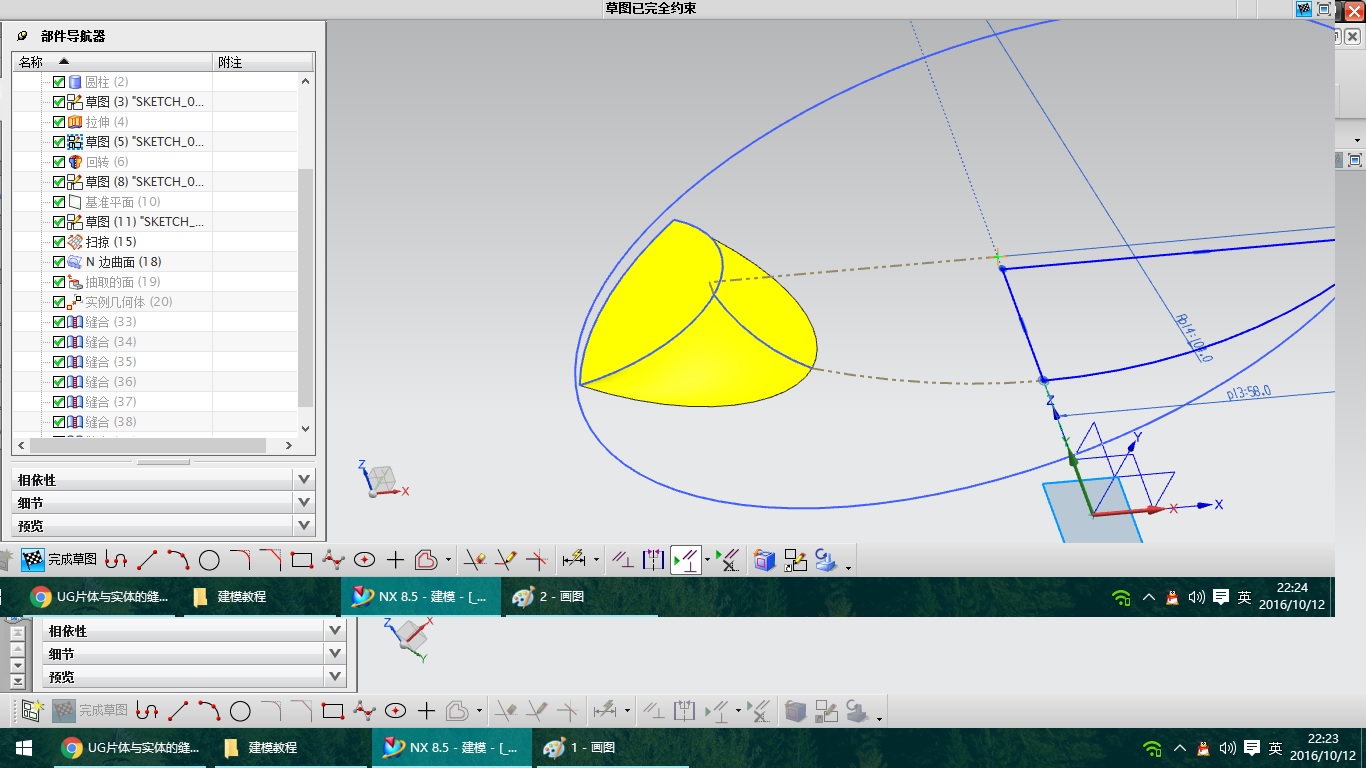Select the Quick Extend tool in the active toolbar
This screenshot has height=768, width=1366.
pyautogui.click(x=506, y=559)
